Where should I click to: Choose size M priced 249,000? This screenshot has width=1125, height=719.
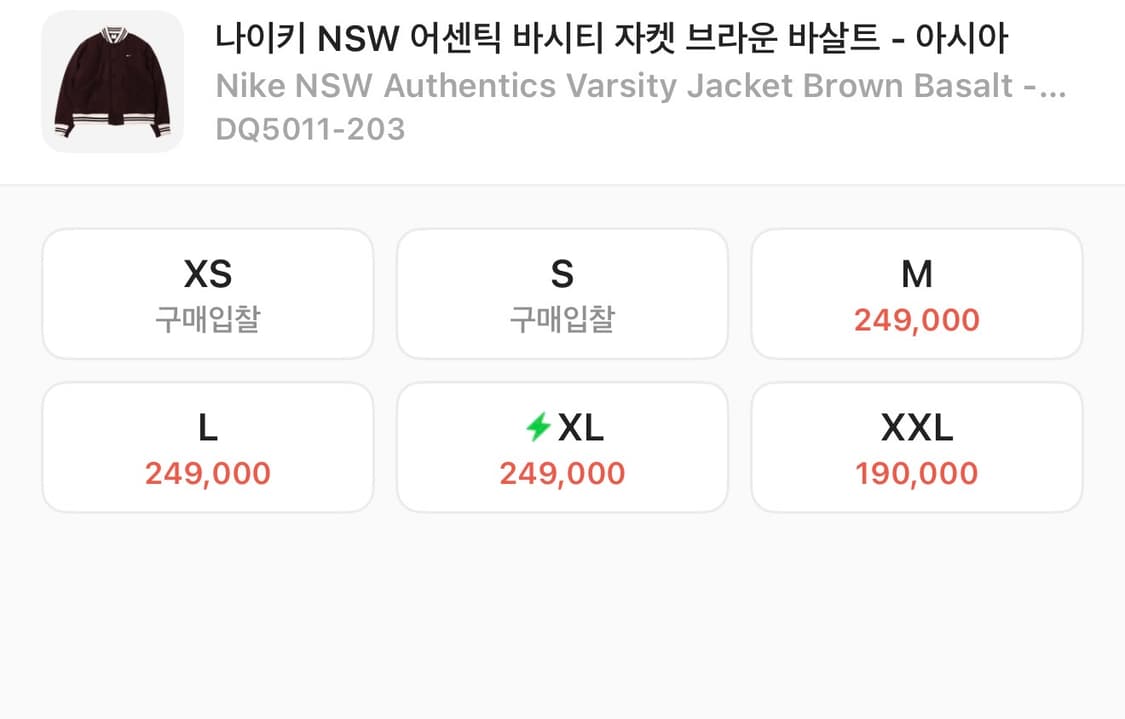pyautogui.click(x=916, y=293)
